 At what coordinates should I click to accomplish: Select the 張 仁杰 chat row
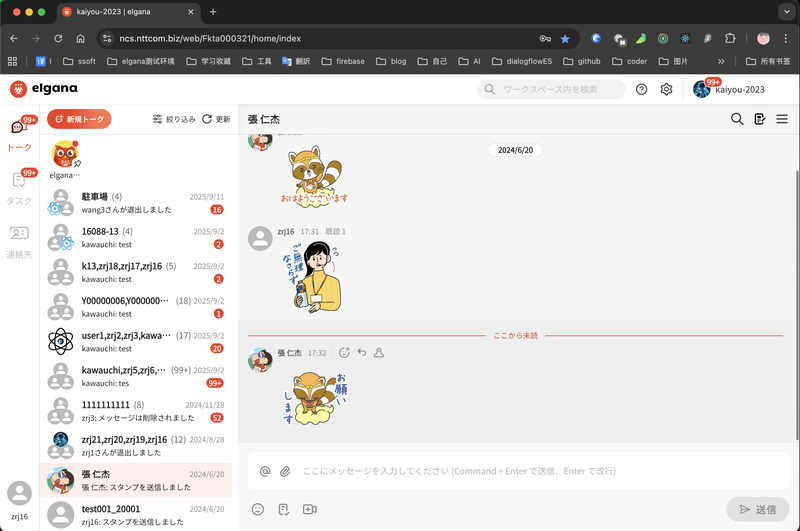point(136,481)
